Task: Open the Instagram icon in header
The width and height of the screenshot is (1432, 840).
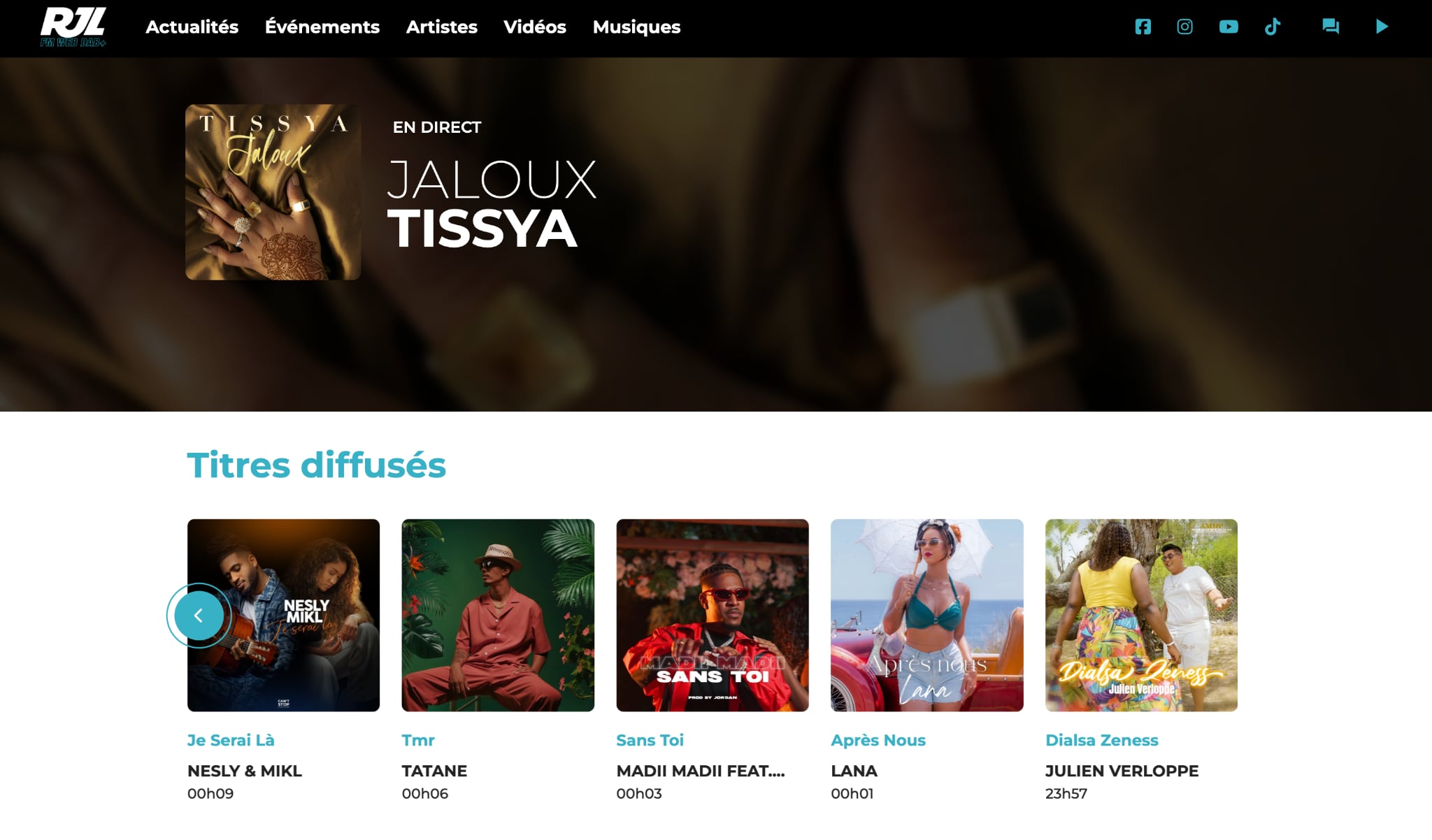Action: pyautogui.click(x=1184, y=27)
